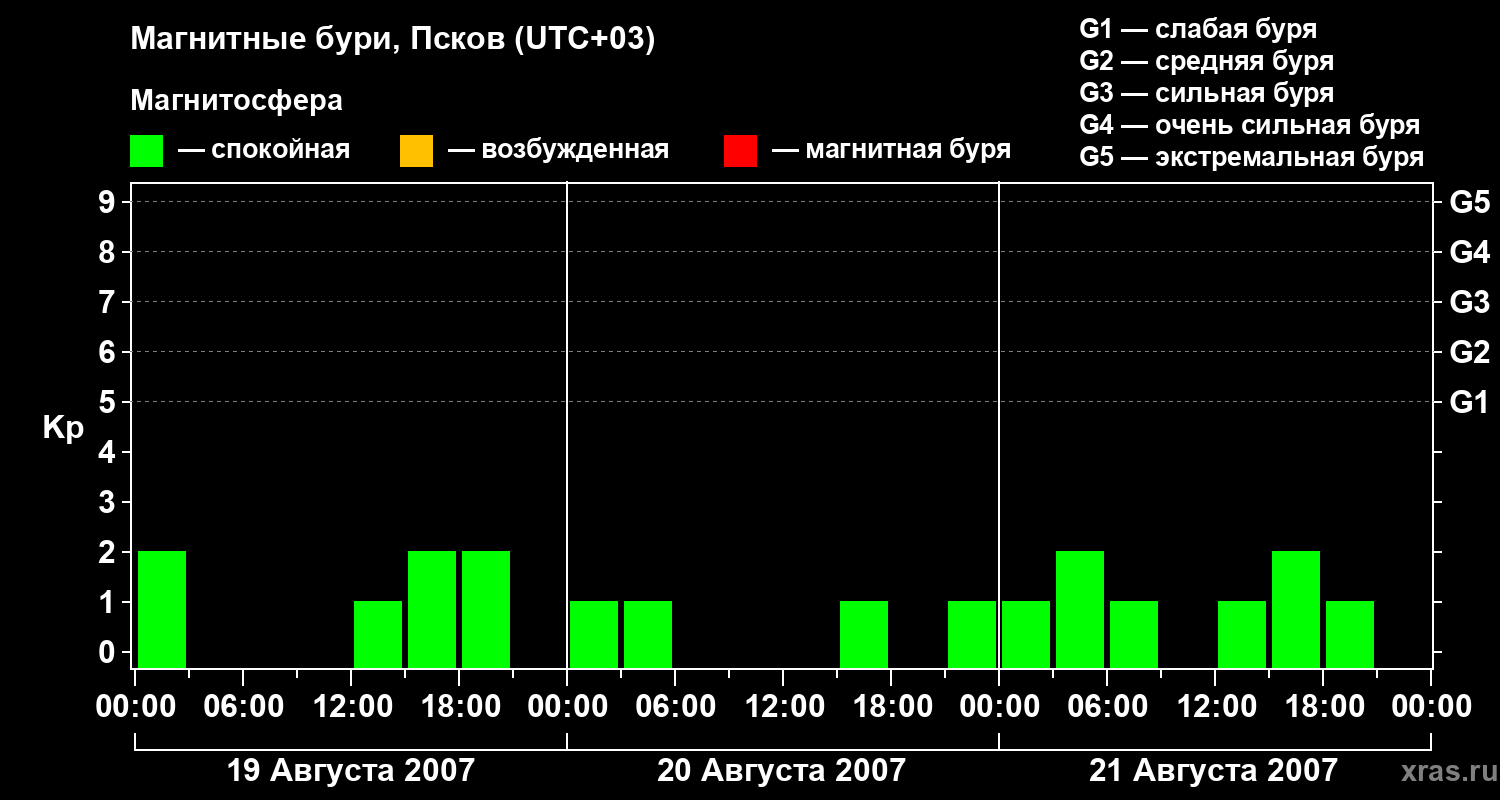1500x800 pixels.
Task: Click the right-axis G1 tick label
Action: coord(1470,402)
